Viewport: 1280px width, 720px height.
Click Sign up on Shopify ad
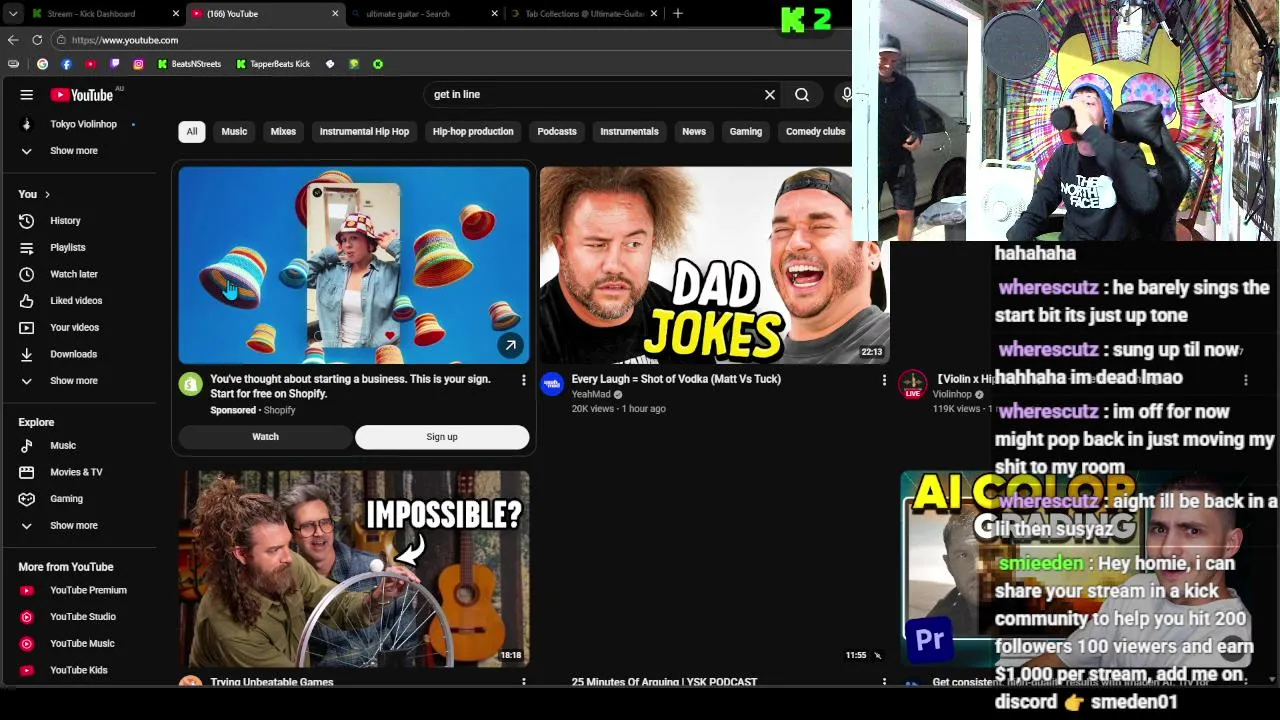[442, 437]
